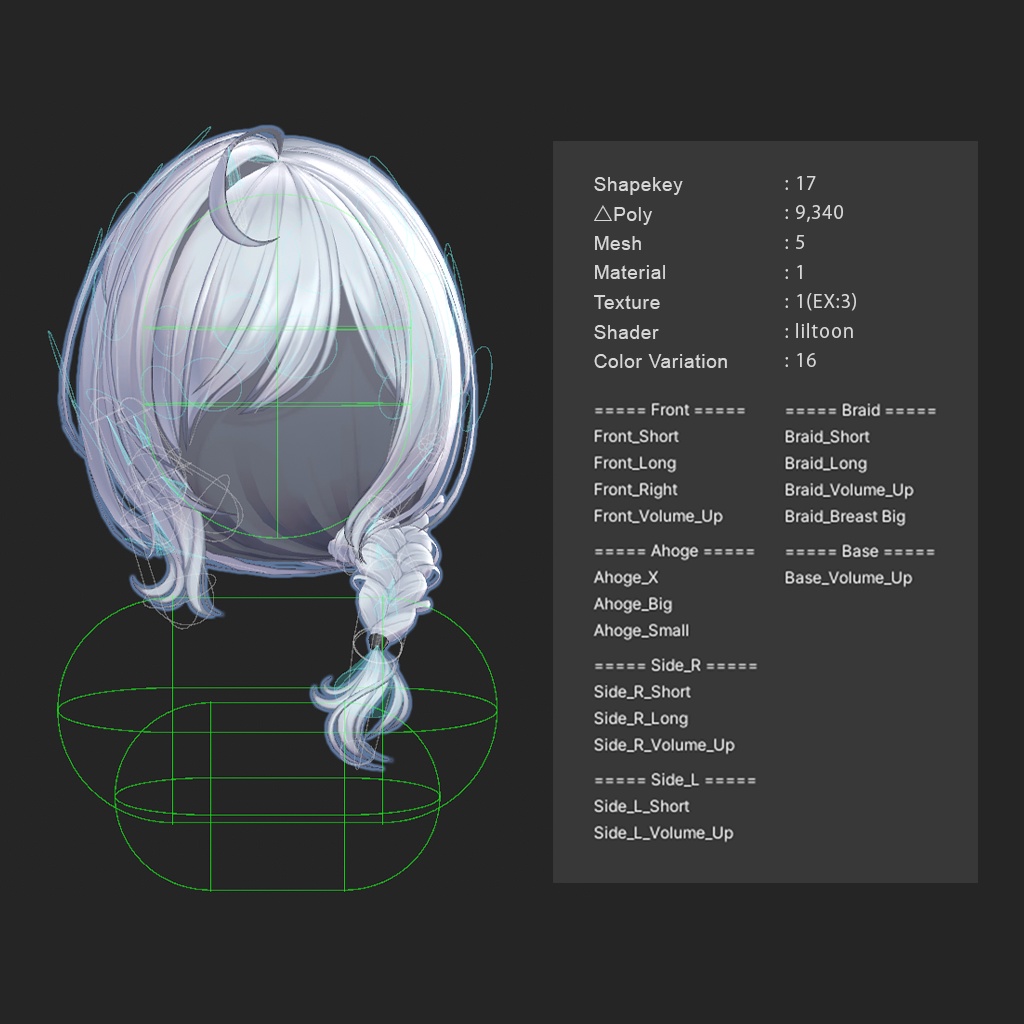
Task: Select the Front_Short shapekey entry
Action: click(637, 437)
